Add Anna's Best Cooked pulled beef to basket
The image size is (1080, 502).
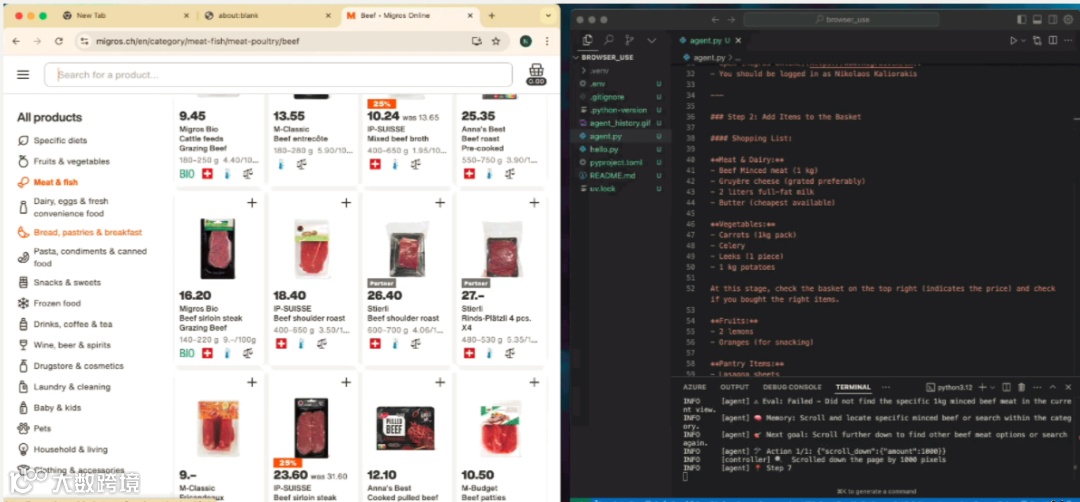pyautogui.click(x=440, y=382)
